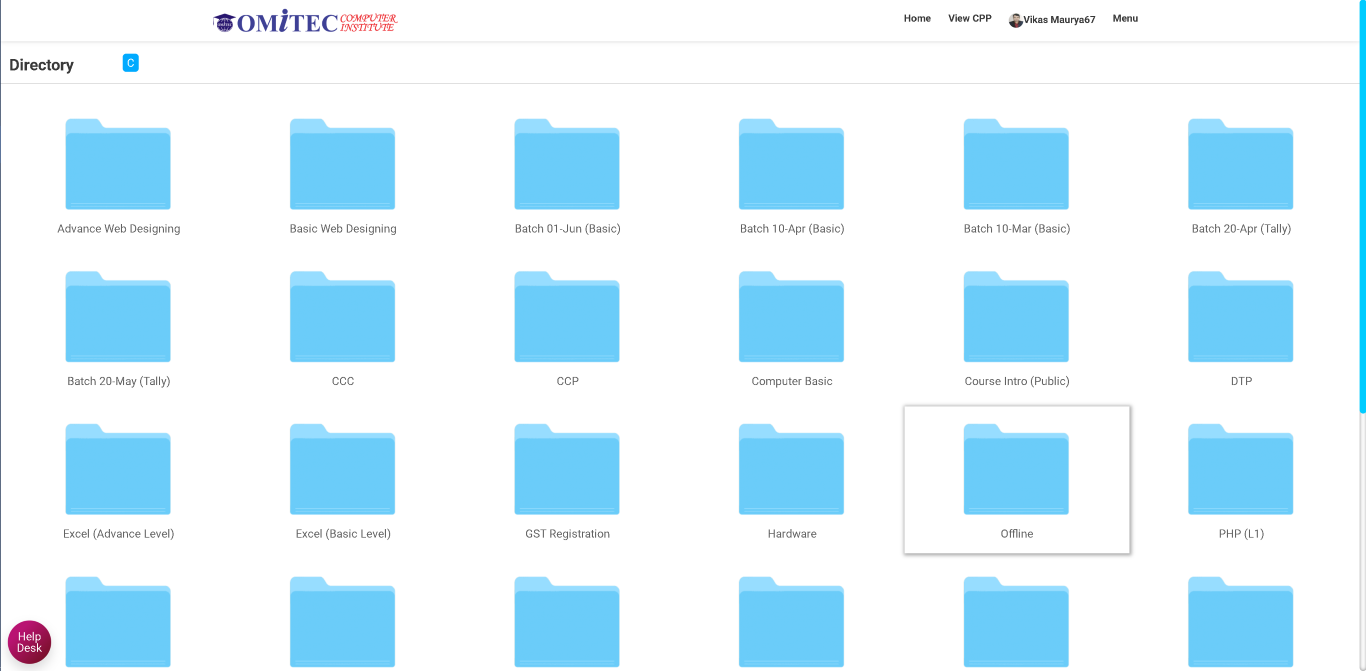Image resolution: width=1366 pixels, height=671 pixels.
Task: Open the Batch 20-Apr (Tally) folder
Action: coord(1240,165)
